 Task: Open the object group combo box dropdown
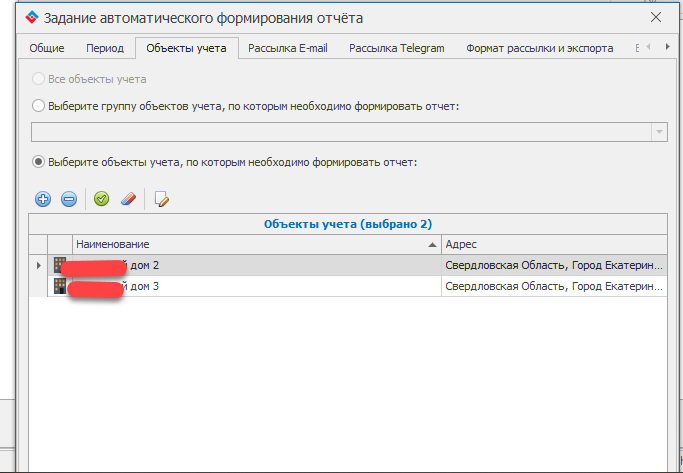click(x=659, y=132)
